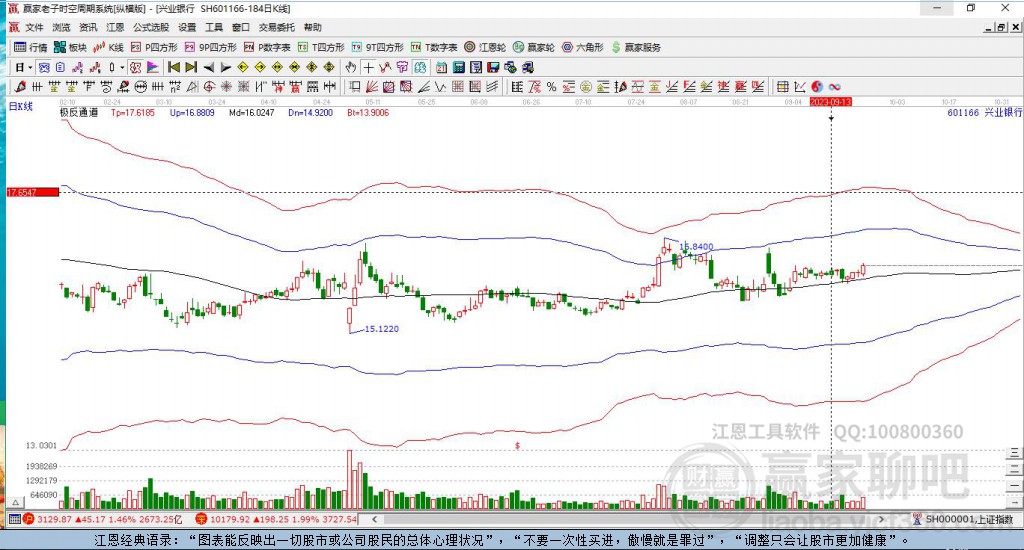
Task: Click the truck icon in toolbar
Action: click(528, 67)
